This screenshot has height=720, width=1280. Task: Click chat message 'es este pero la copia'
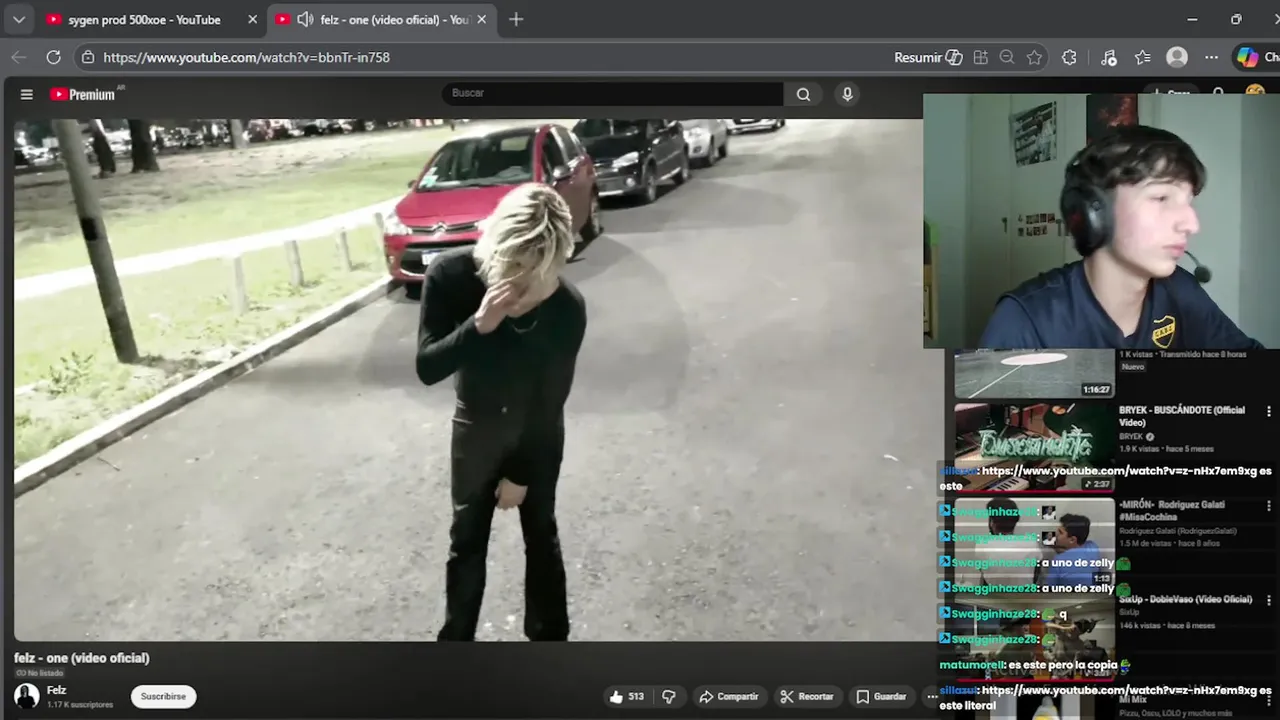pos(1062,665)
